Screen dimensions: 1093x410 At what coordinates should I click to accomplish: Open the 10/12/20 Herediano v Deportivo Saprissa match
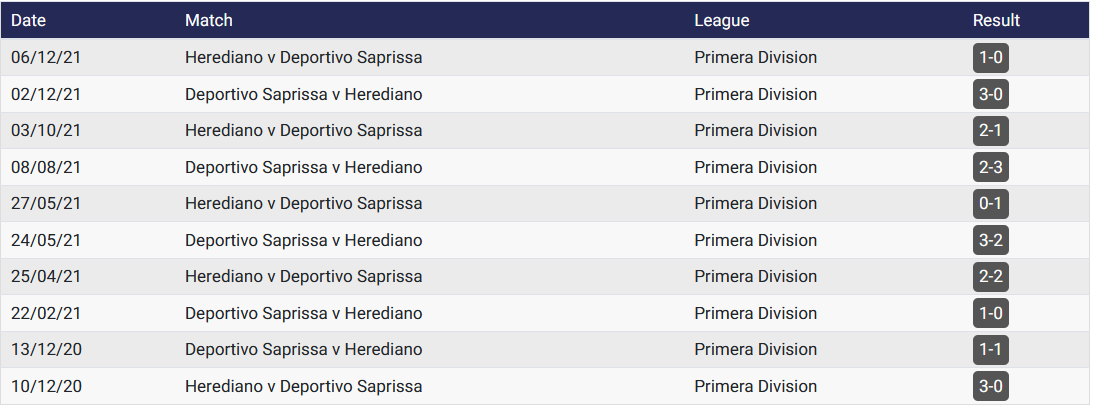coord(303,386)
